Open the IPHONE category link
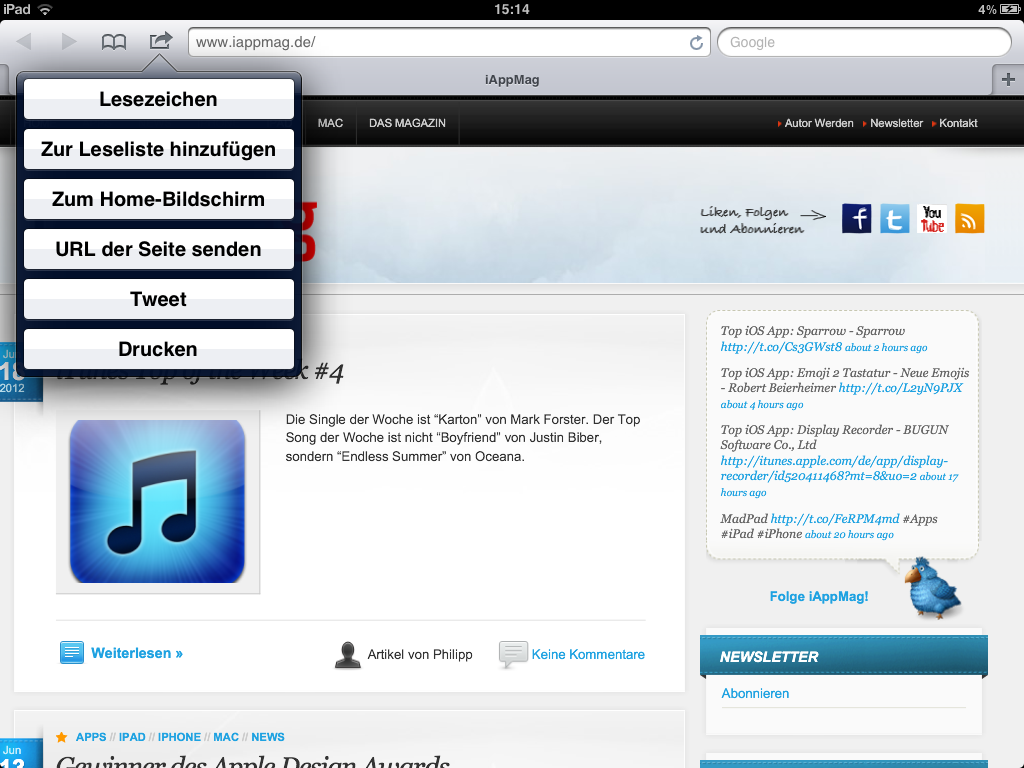The image size is (1024, 768). click(179, 737)
